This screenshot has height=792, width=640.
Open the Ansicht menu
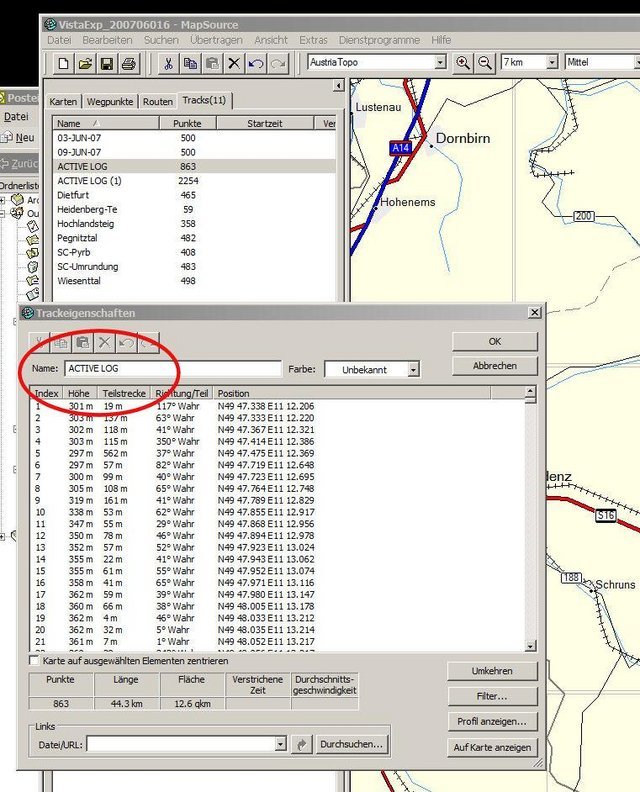tap(271, 40)
